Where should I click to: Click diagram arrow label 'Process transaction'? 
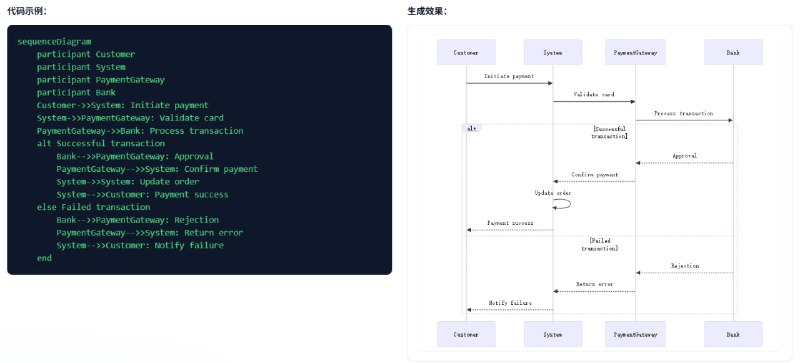tap(684, 113)
